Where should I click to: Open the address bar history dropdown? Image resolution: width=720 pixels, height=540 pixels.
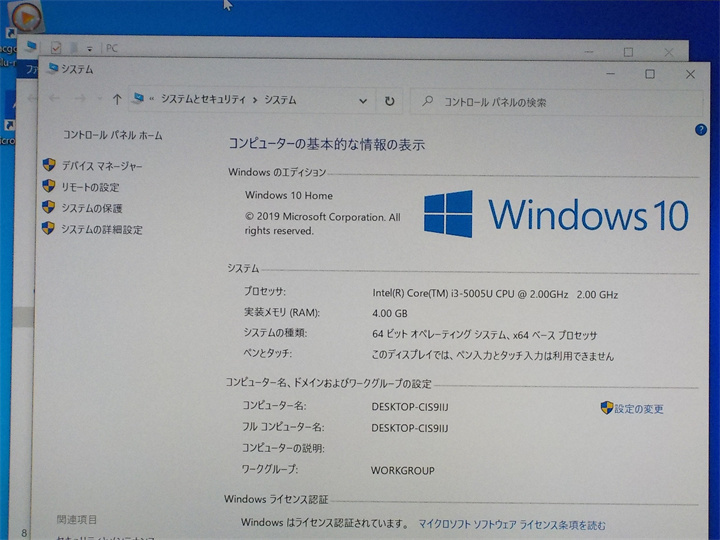363,101
